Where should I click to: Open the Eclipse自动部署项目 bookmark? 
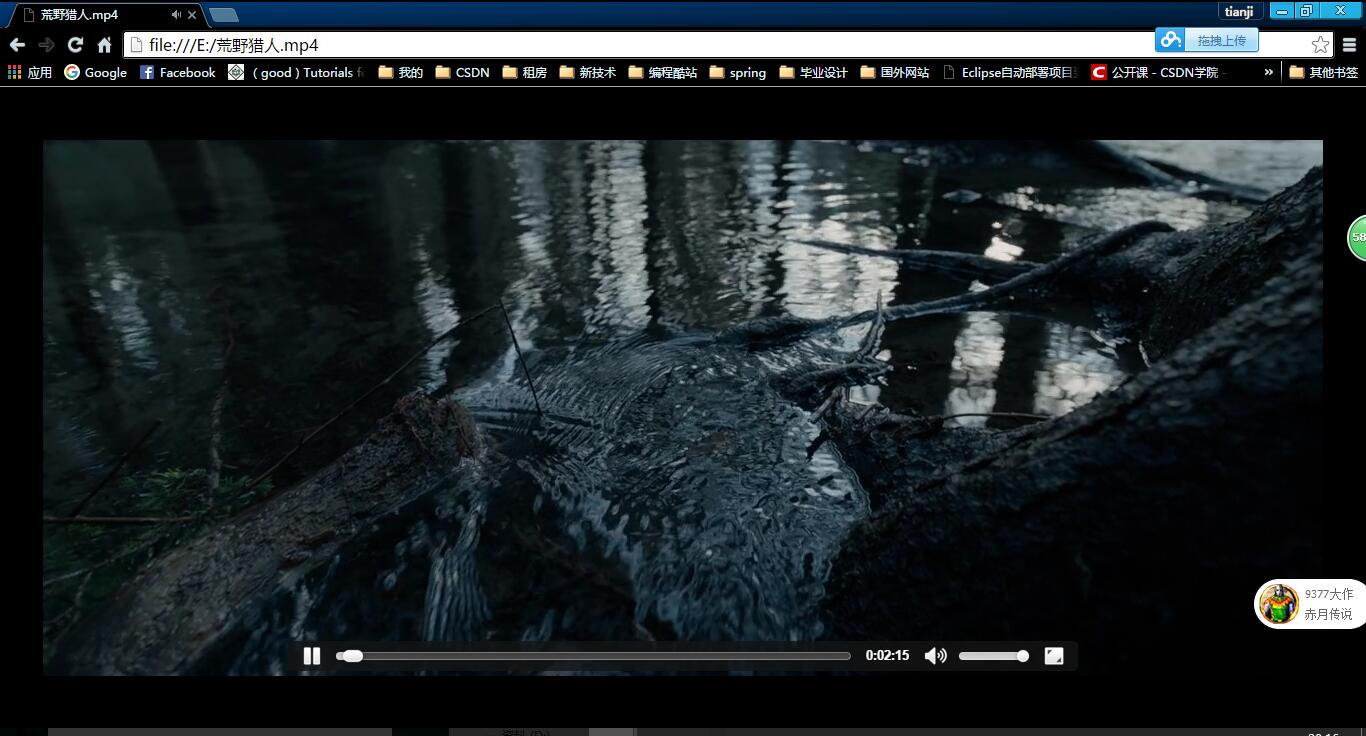pyautogui.click(x=1010, y=72)
